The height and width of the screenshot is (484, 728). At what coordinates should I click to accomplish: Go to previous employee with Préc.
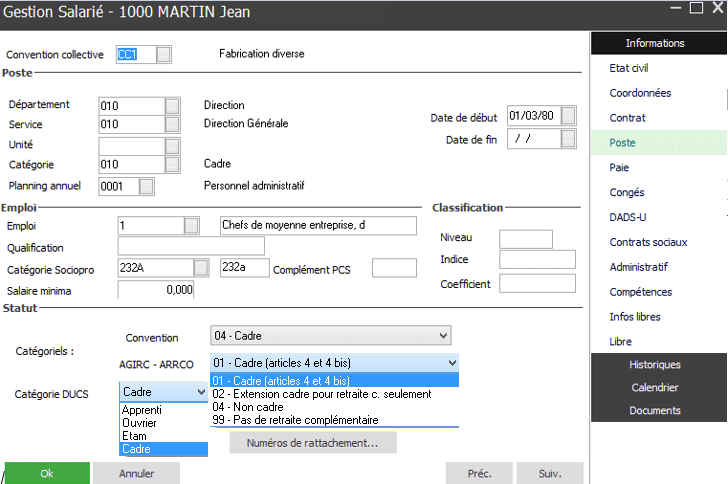pyautogui.click(x=479, y=473)
